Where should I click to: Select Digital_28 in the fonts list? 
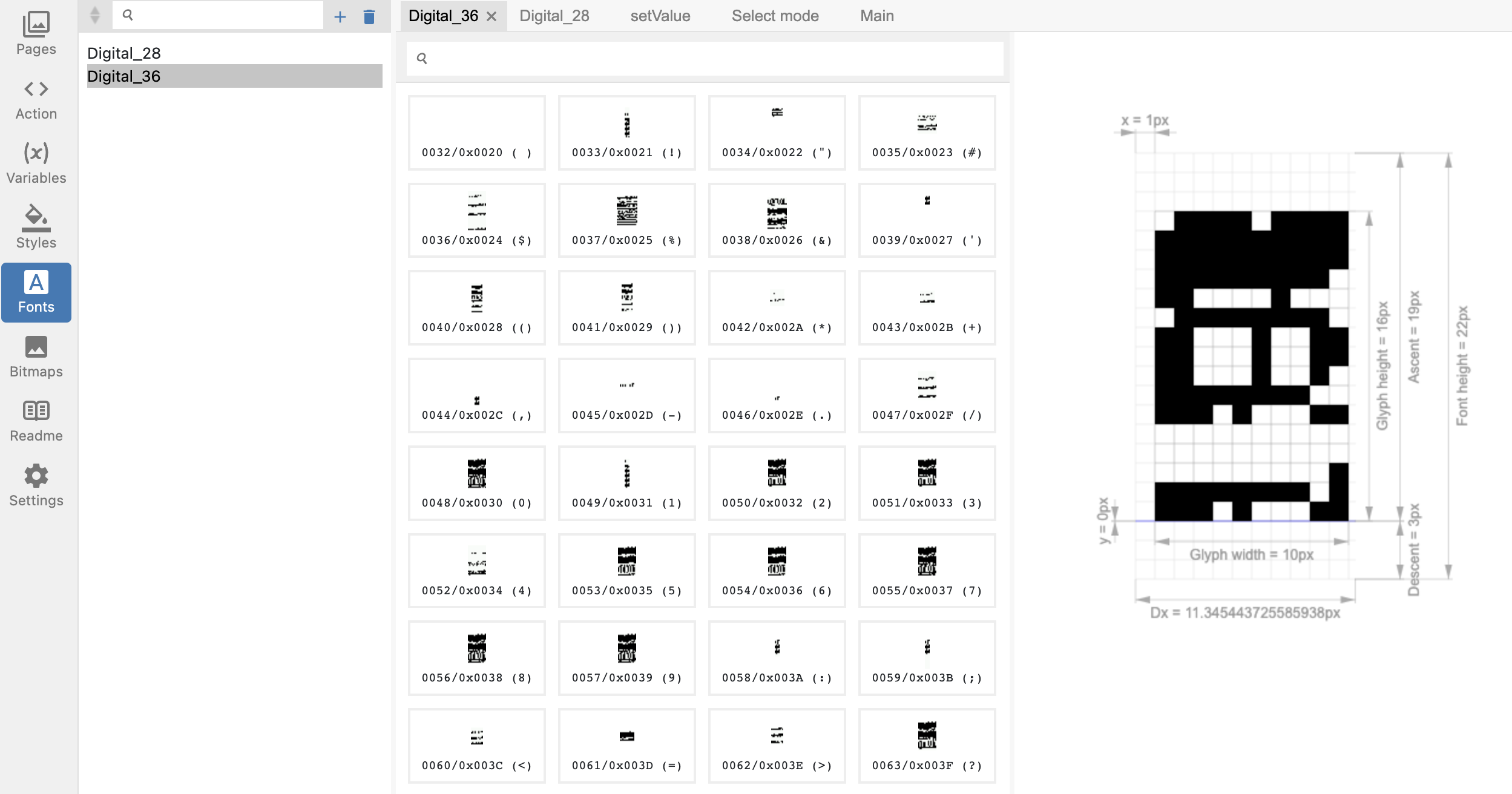point(124,53)
